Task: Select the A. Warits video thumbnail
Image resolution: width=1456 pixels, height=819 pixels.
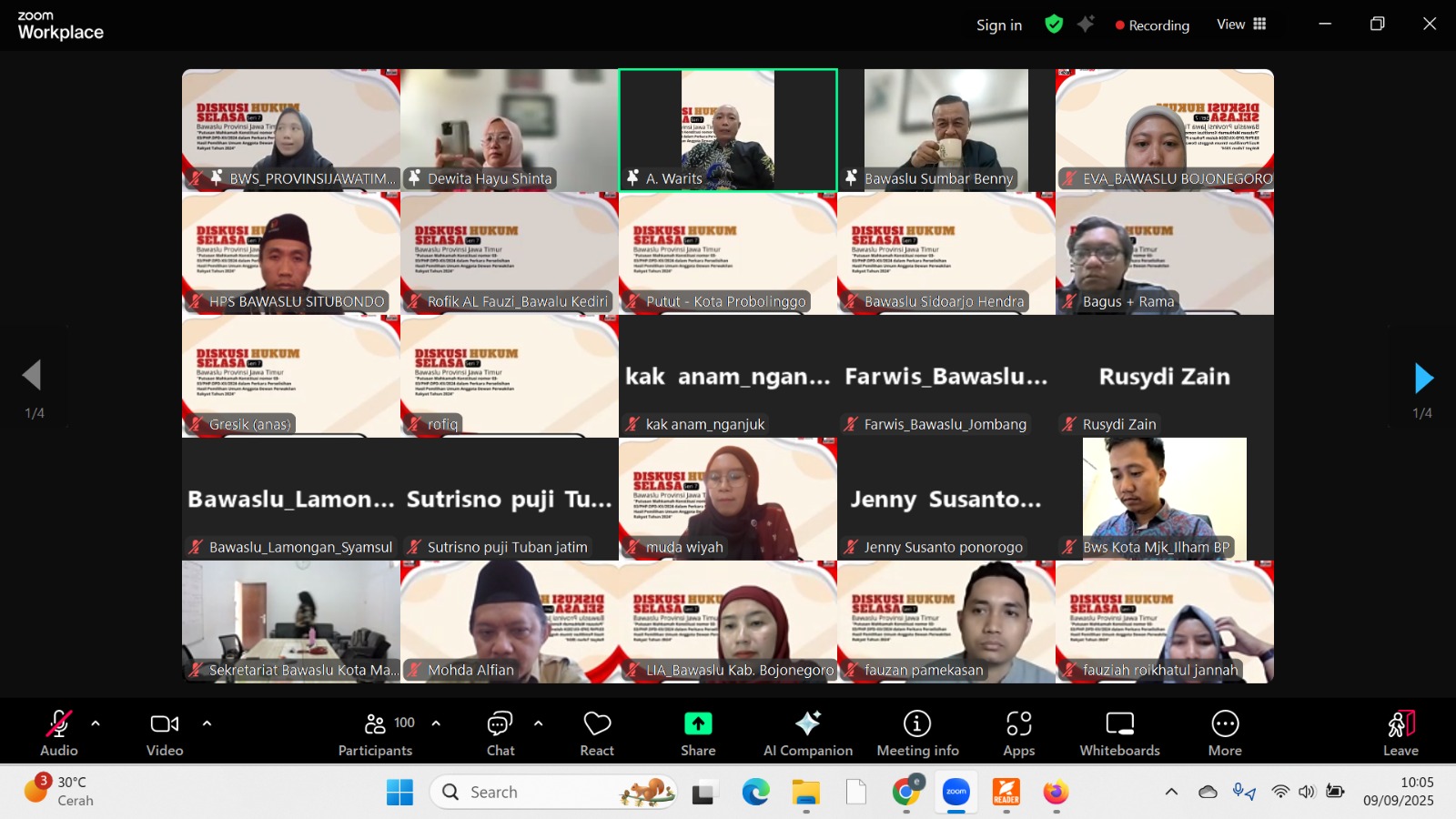Action: click(x=728, y=129)
